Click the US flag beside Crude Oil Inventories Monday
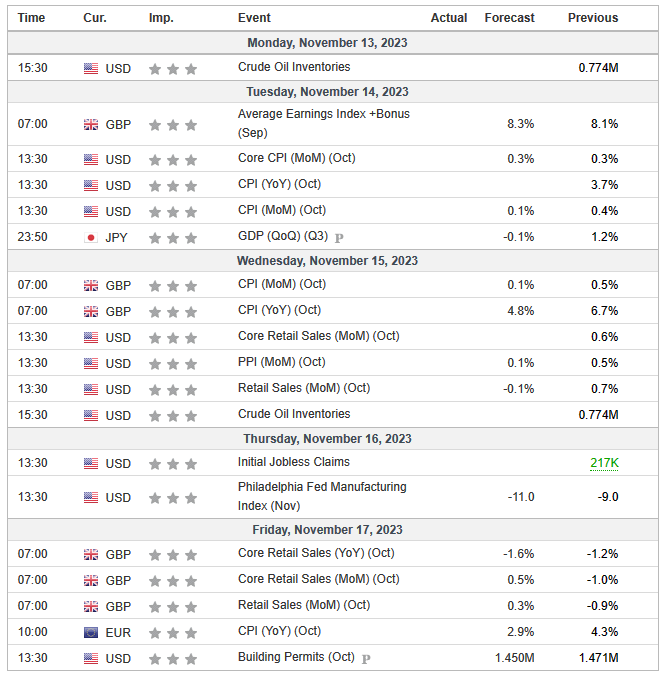Image resolution: width=664 pixels, height=676 pixels. (91, 69)
